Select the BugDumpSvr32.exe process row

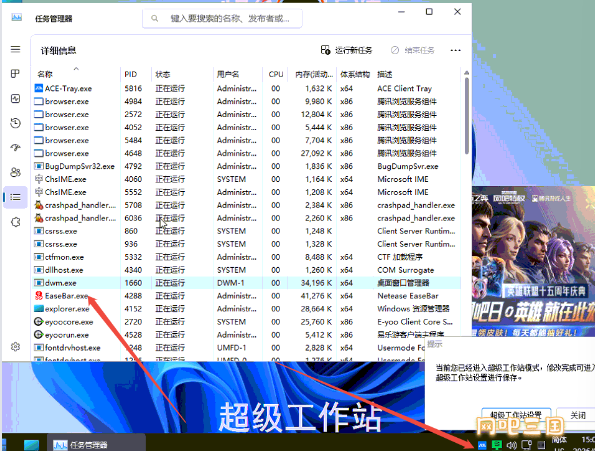247,166
